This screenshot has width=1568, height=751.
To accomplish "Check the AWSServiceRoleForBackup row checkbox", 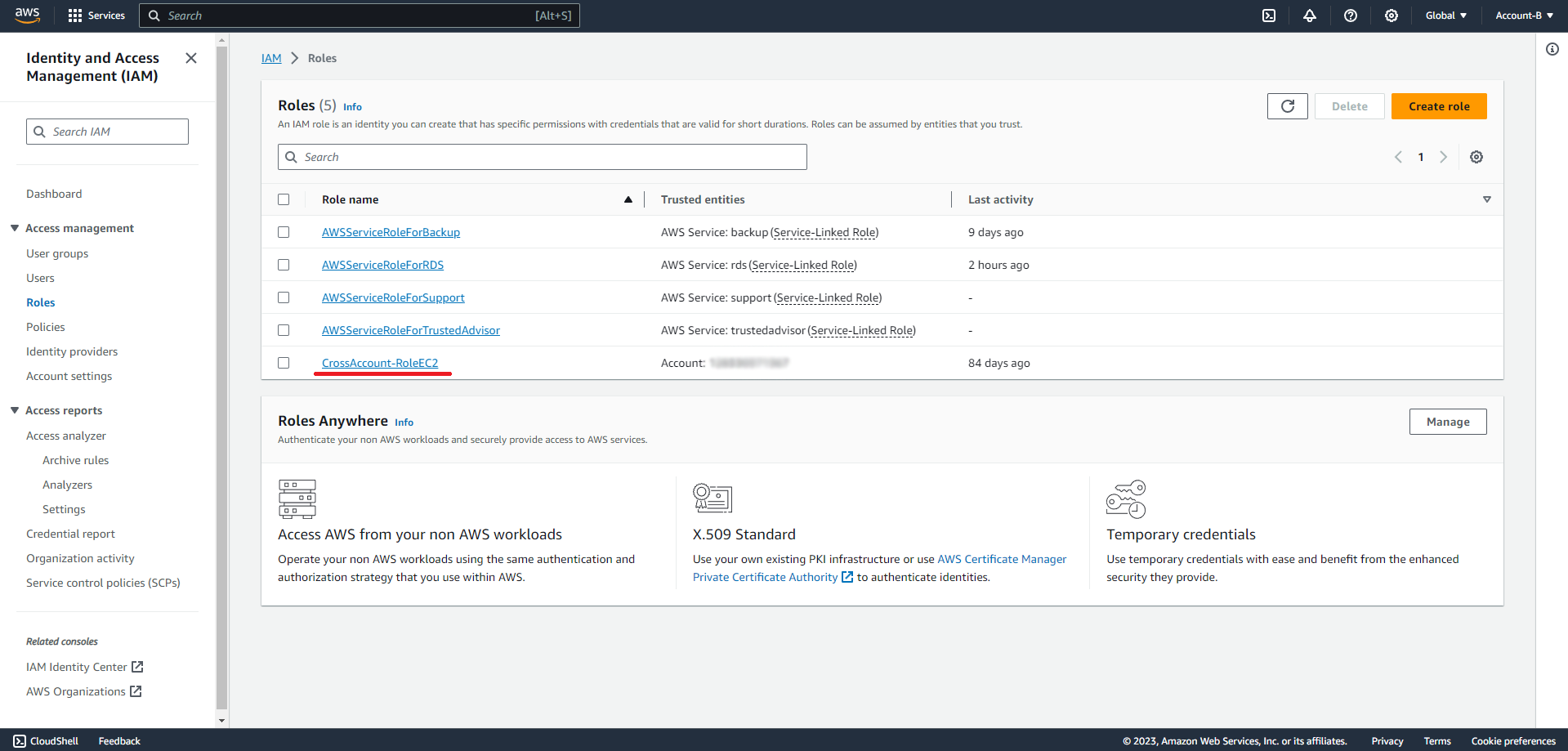I will 284,232.
